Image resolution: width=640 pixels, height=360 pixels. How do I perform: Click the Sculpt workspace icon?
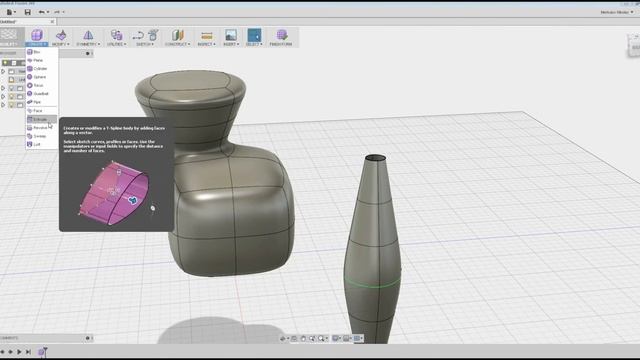pyautogui.click(x=9, y=34)
